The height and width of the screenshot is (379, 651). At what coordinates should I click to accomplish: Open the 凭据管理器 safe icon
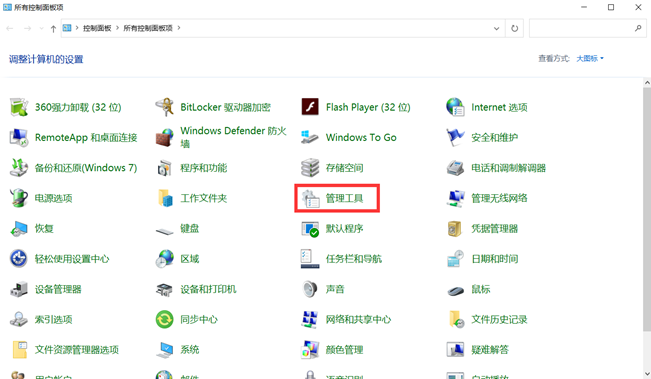[x=455, y=228]
